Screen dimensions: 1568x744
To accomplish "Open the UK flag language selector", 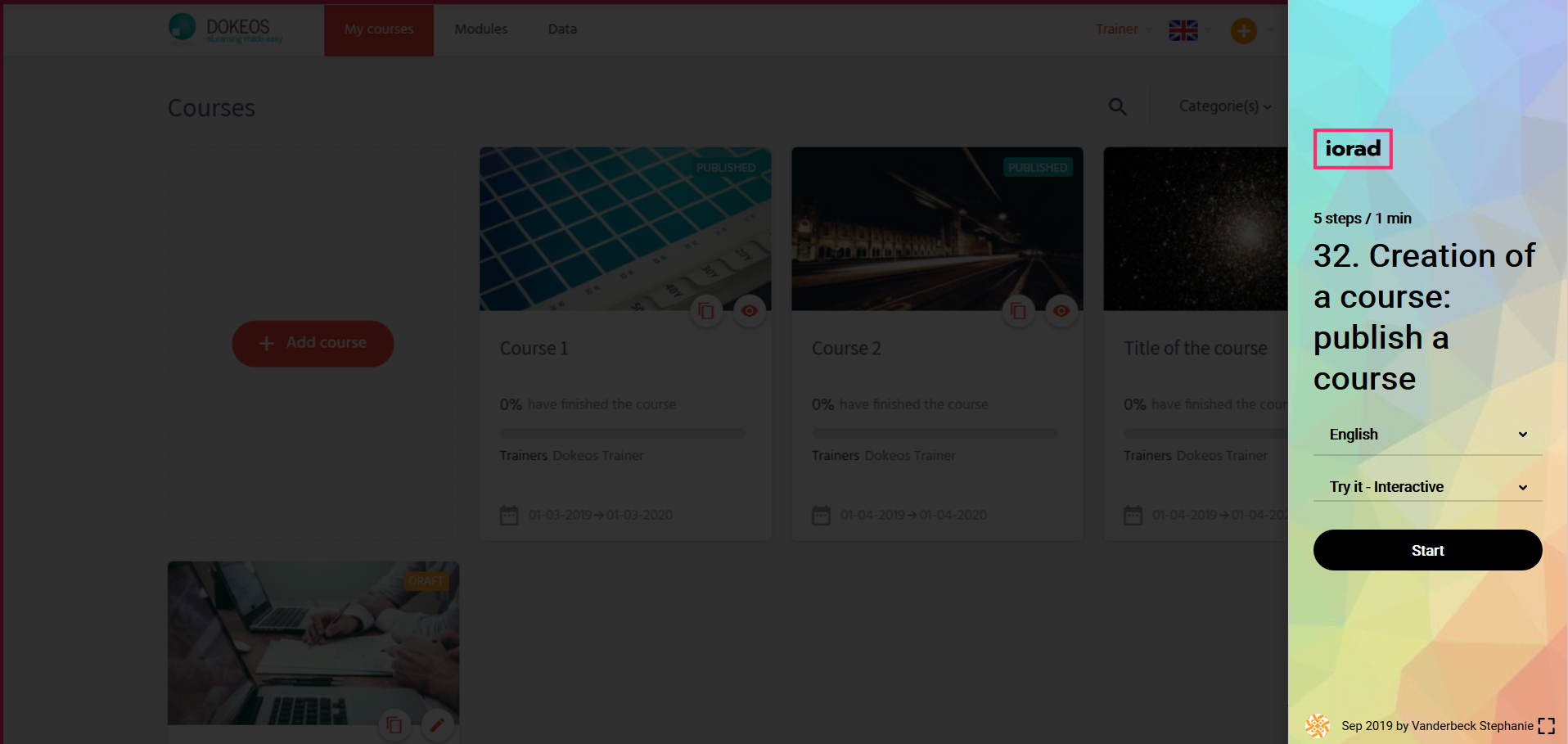I will [1183, 30].
